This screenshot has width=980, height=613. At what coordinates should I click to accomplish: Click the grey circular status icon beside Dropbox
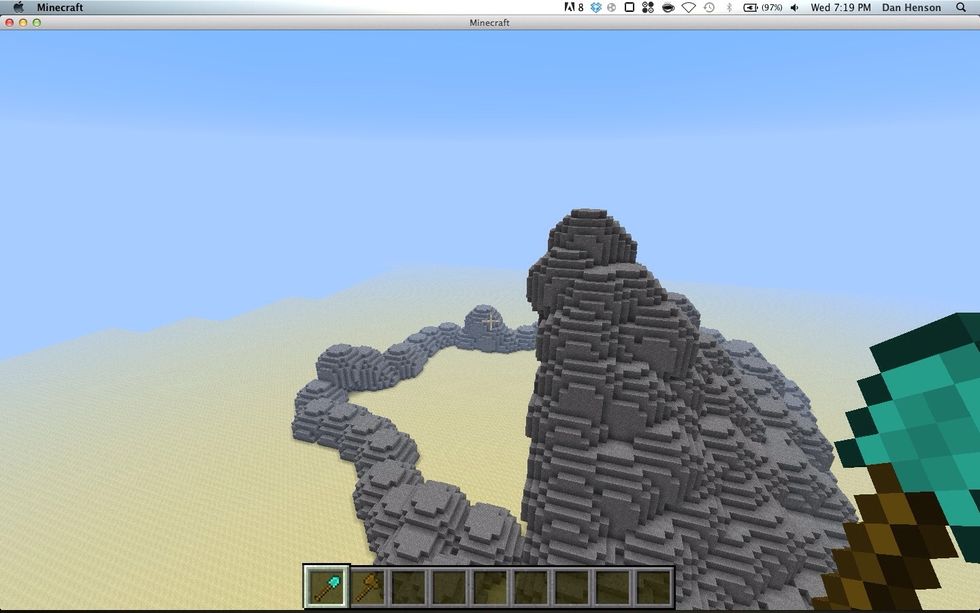(x=610, y=7)
